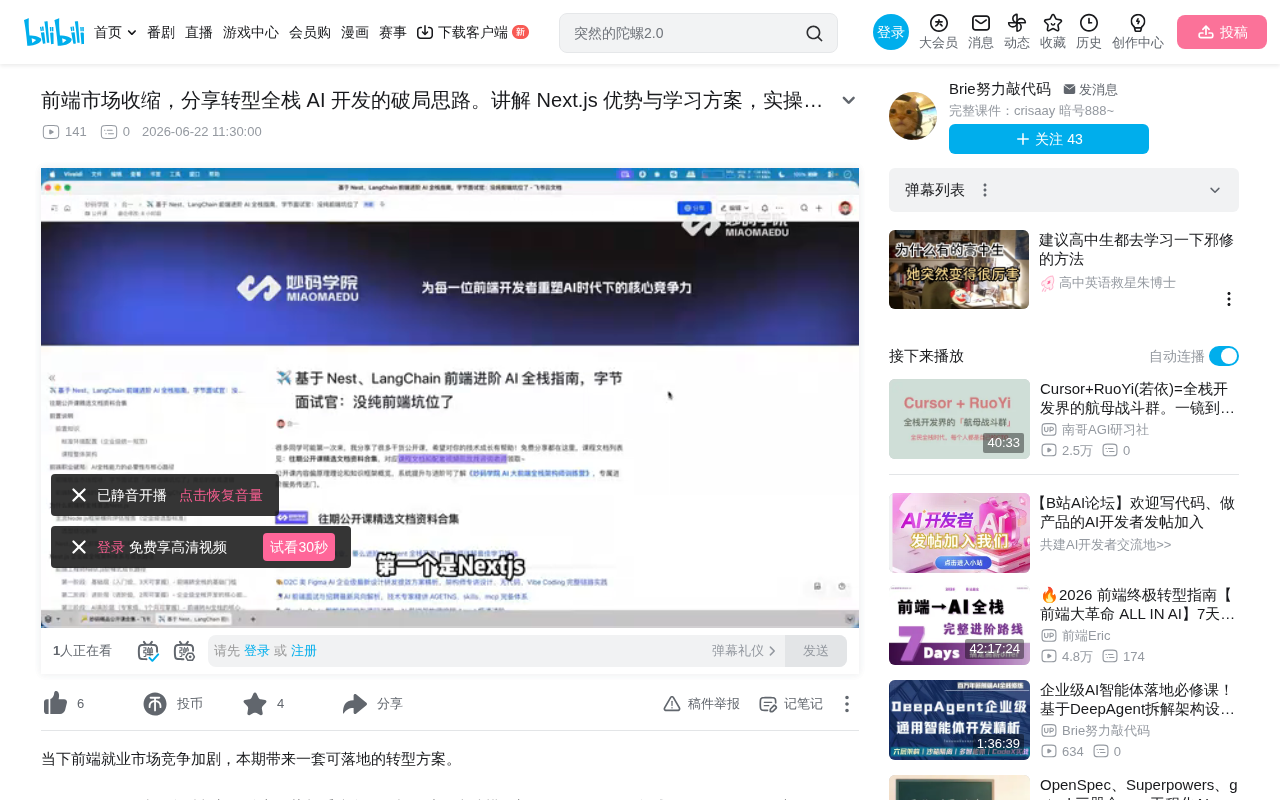Click 高中英语救星朱博士 uploader link
This screenshot has width=1280, height=800.
click(1117, 283)
